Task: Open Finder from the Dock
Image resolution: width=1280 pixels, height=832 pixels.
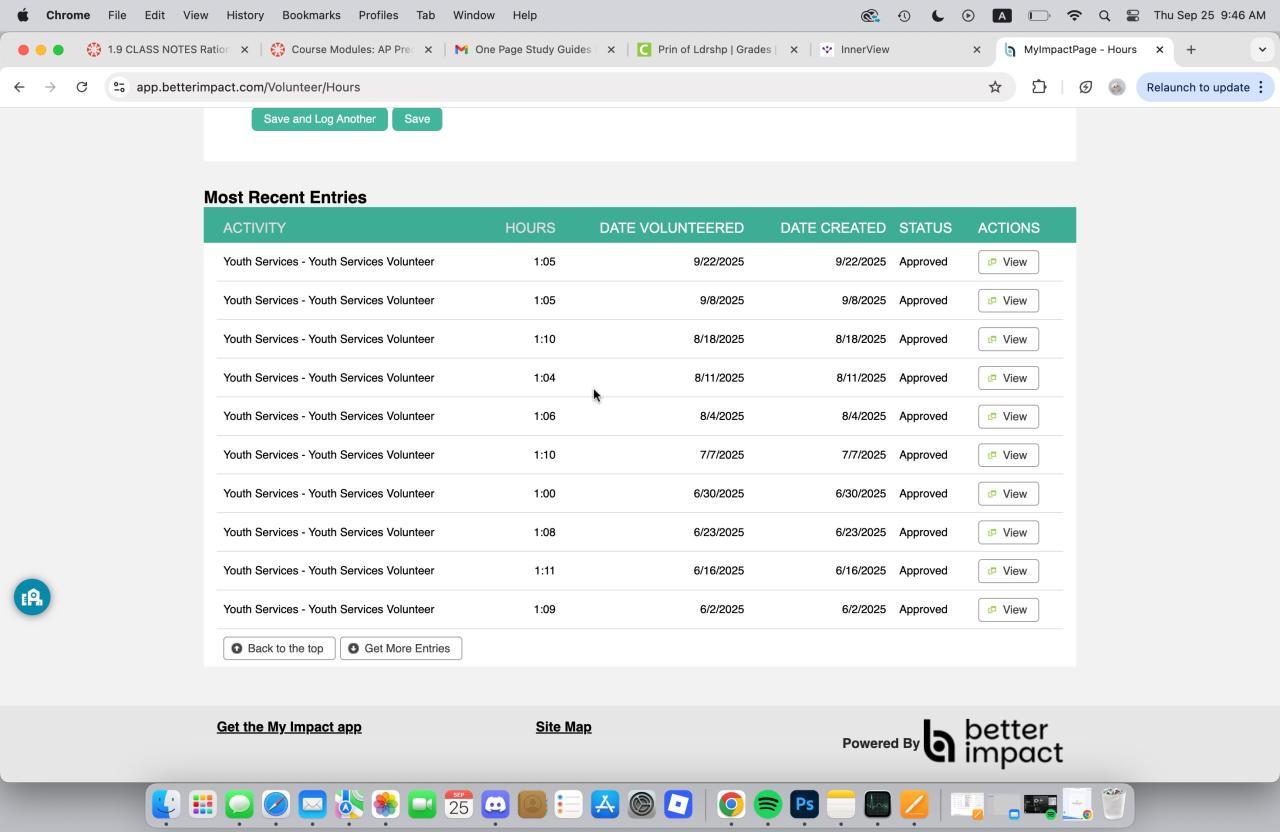Action: 166,804
